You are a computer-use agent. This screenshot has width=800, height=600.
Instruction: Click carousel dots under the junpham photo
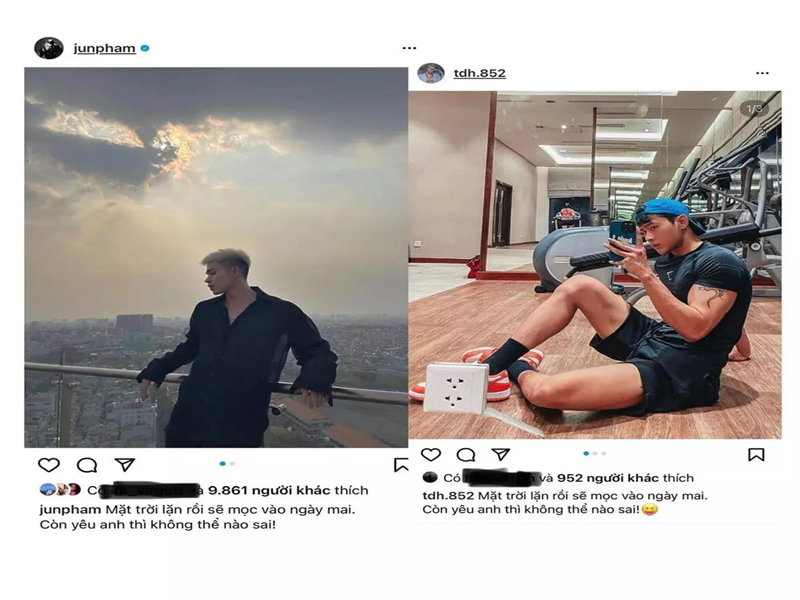coord(227,463)
